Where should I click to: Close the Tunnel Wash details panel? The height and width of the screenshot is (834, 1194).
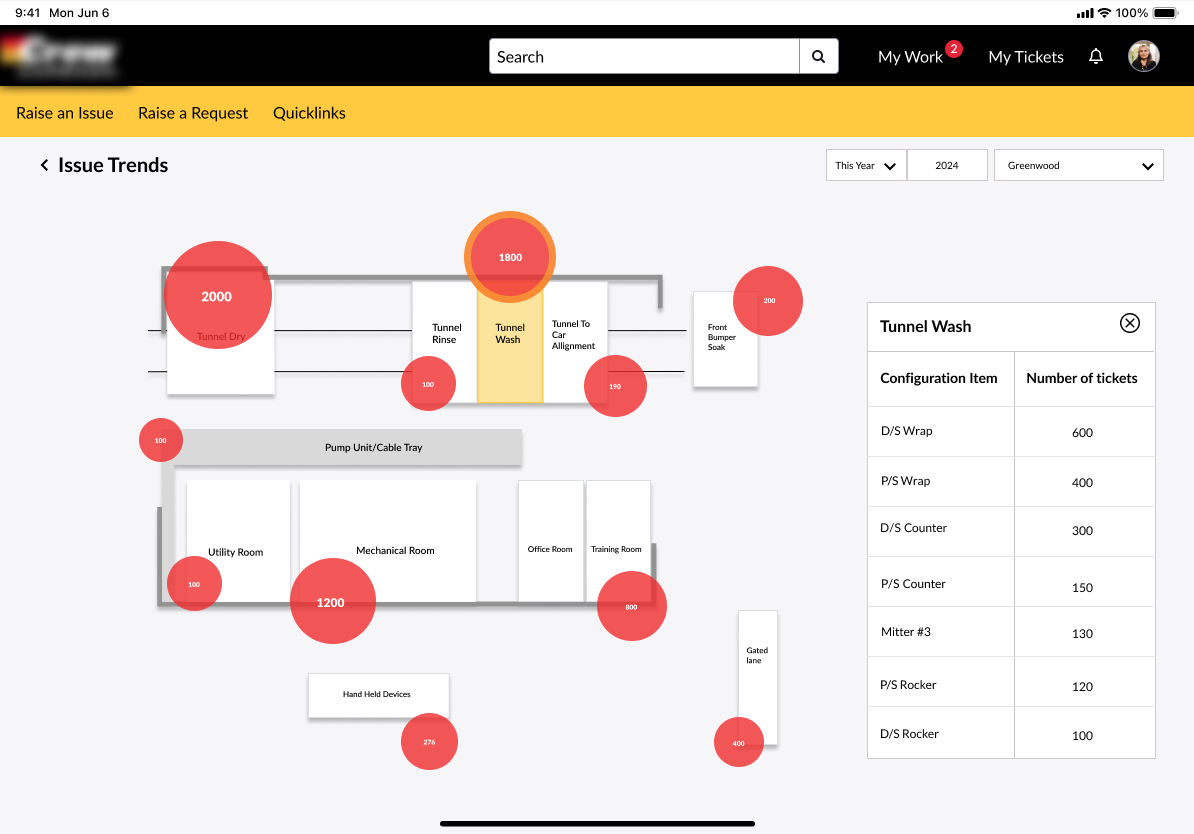click(1129, 323)
